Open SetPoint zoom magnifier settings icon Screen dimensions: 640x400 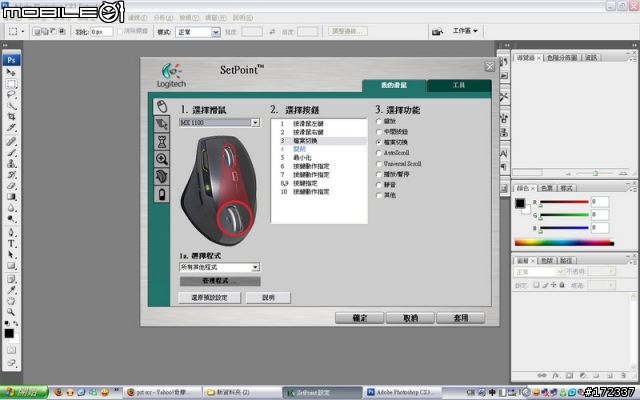[x=162, y=159]
